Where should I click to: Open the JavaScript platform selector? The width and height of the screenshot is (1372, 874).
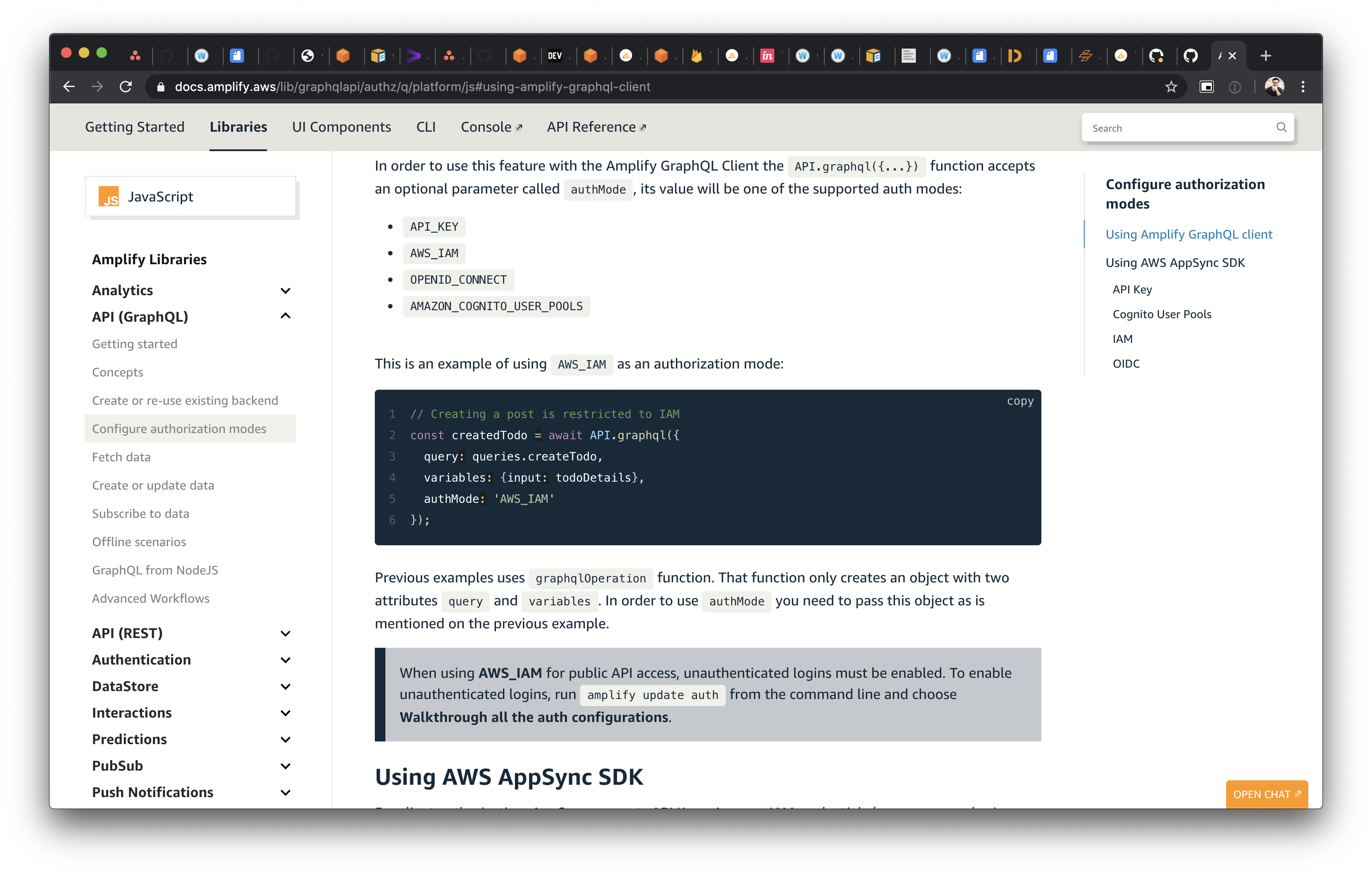pyautogui.click(x=191, y=197)
